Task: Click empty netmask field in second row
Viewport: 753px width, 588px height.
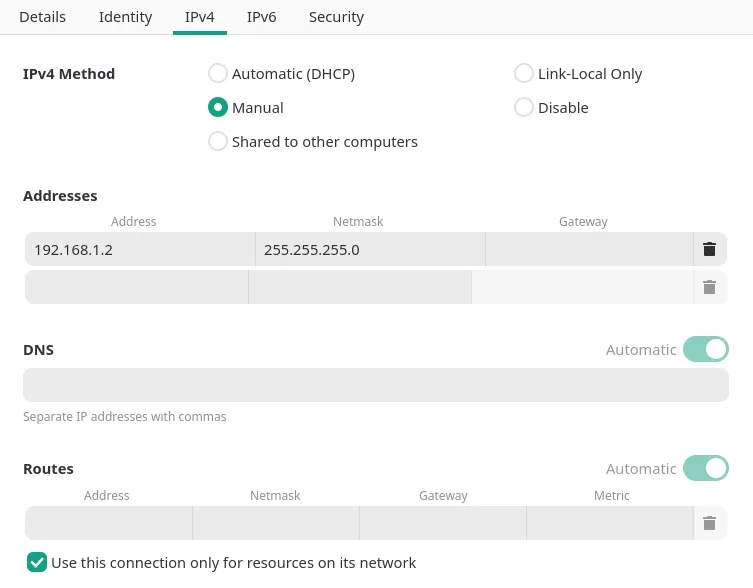Action: point(360,287)
